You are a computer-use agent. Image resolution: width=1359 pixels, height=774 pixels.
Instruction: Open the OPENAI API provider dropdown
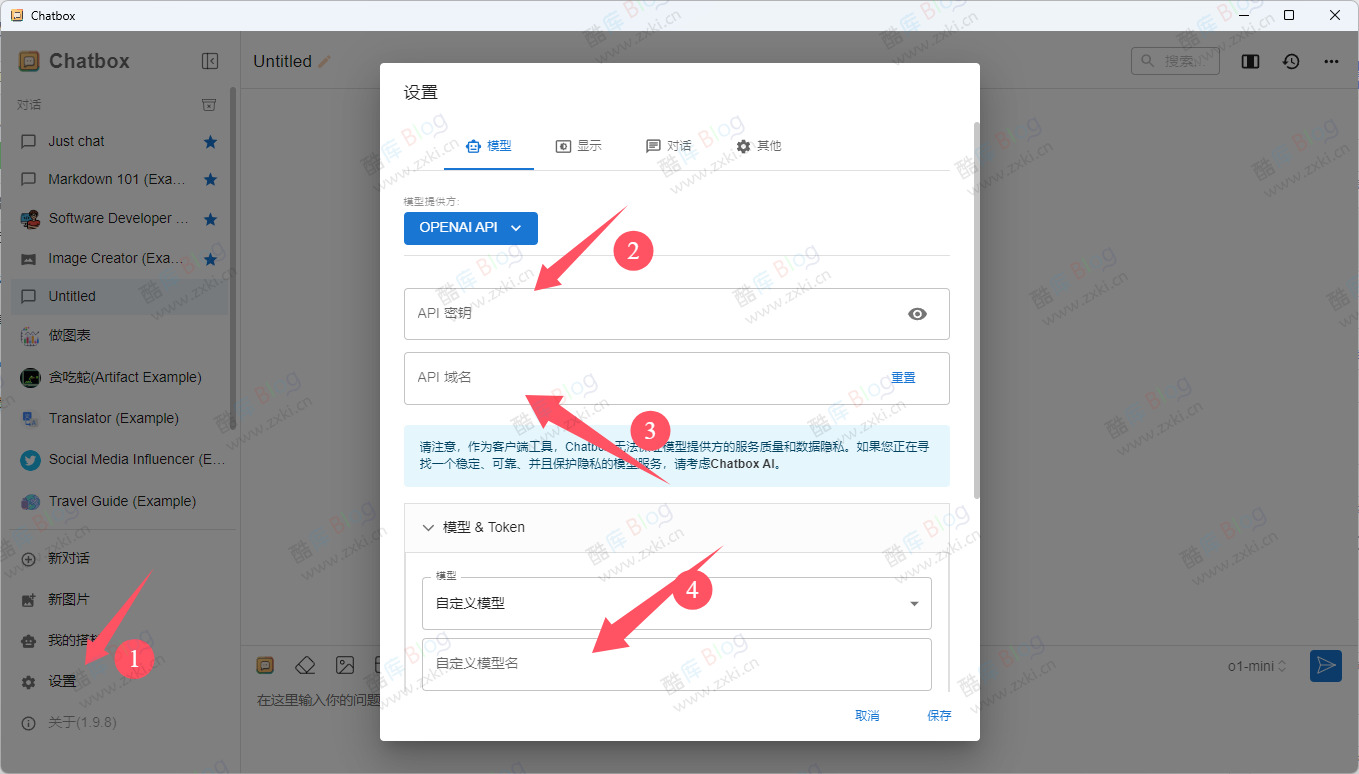click(470, 228)
